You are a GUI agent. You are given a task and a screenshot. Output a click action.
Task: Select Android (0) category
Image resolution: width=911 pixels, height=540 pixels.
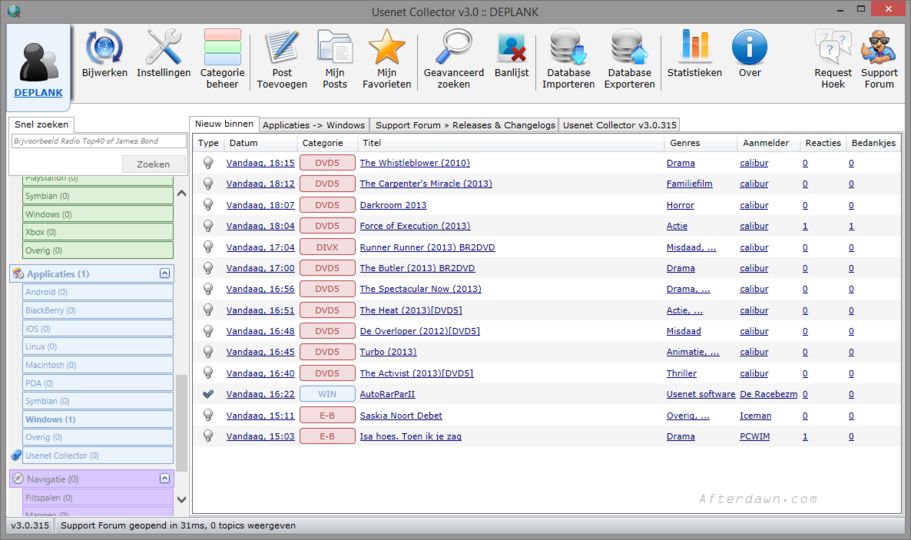[98, 292]
